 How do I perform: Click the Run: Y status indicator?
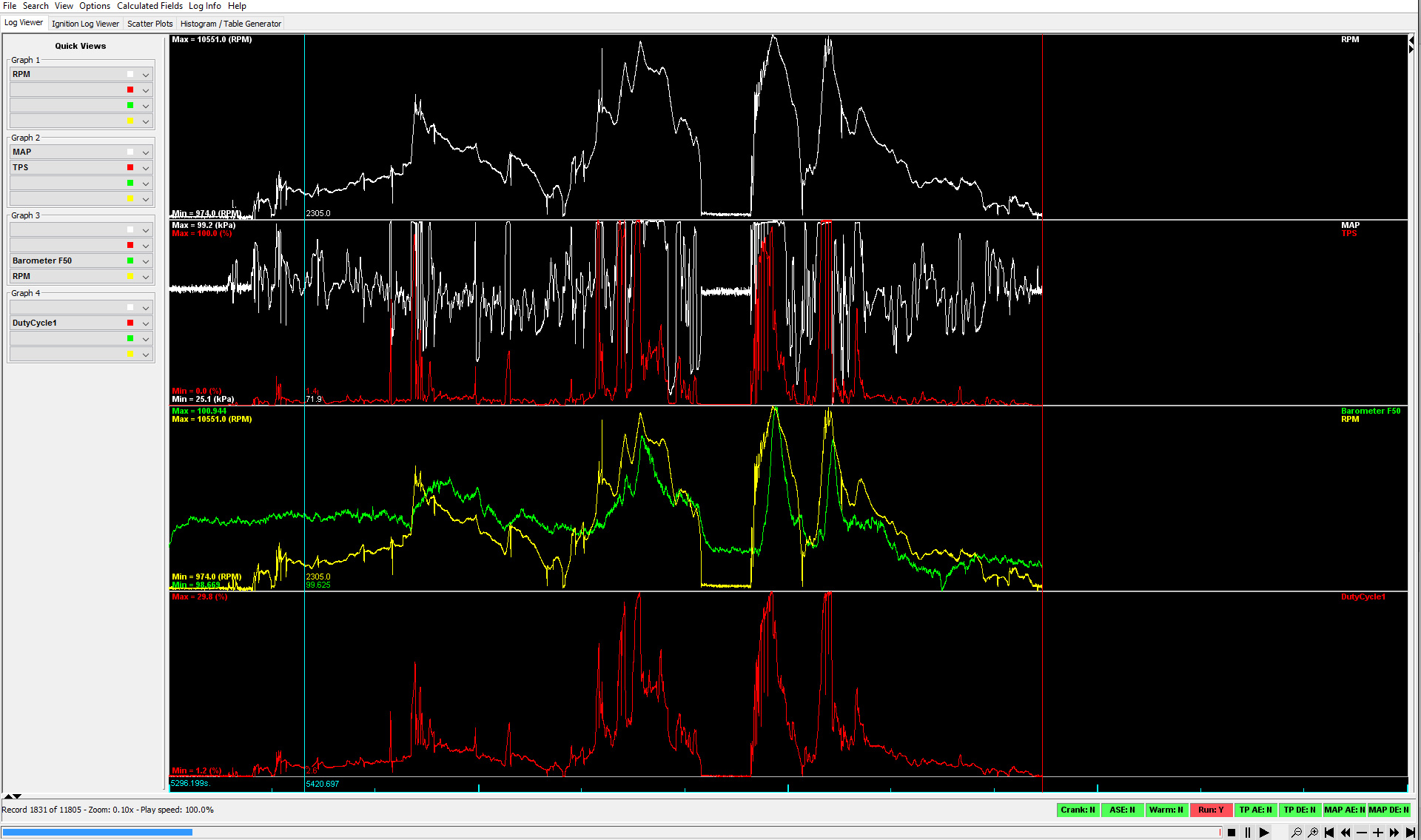(1211, 810)
